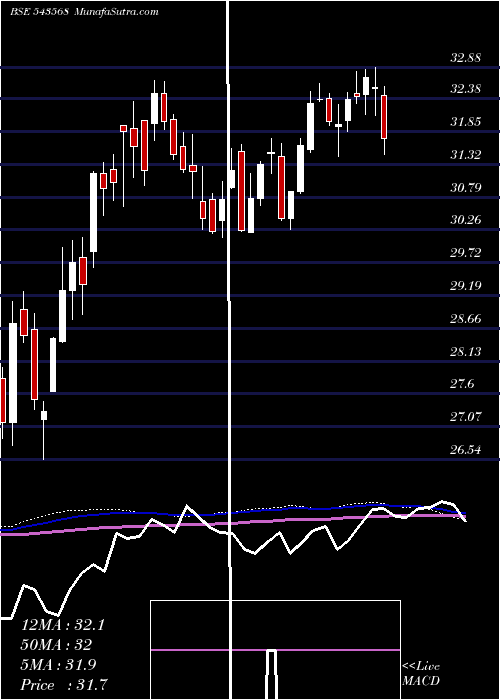Viewport: 500px width, 700px height.
Task: Select the 27.6 price axis label
Action: 462,384
